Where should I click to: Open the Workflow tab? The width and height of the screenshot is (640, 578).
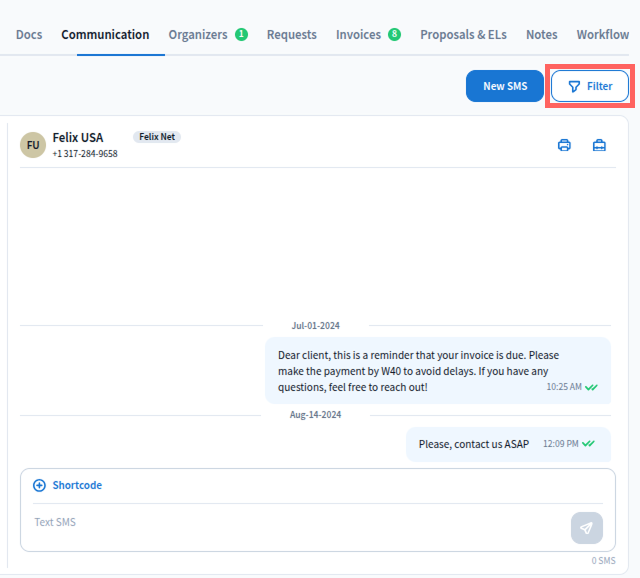602,34
